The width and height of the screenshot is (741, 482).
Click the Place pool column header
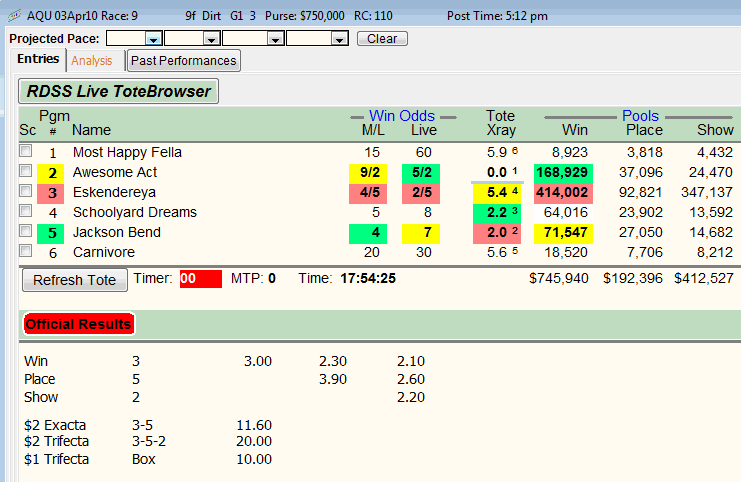pos(644,130)
